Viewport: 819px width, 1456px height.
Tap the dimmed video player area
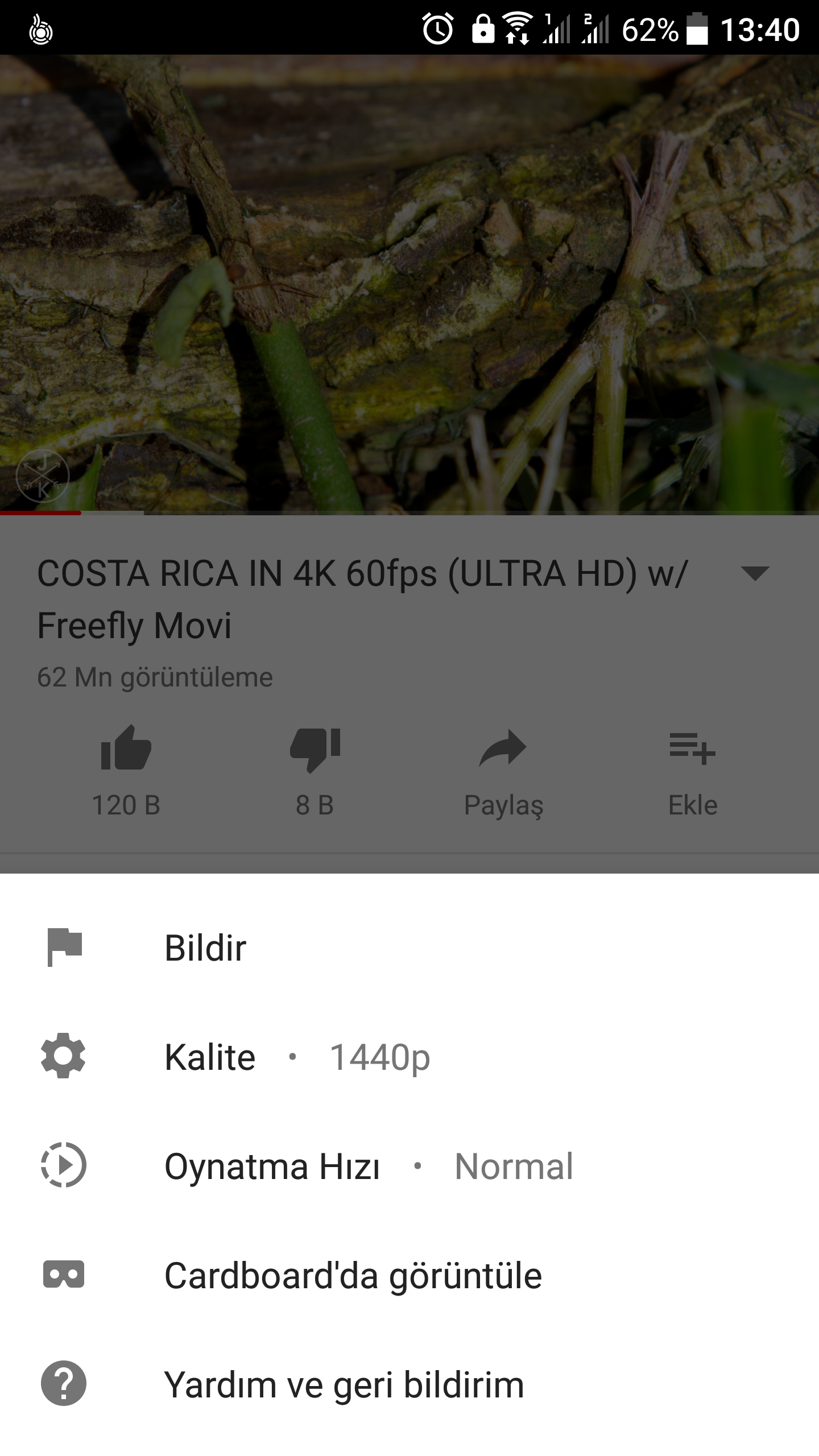click(x=409, y=284)
